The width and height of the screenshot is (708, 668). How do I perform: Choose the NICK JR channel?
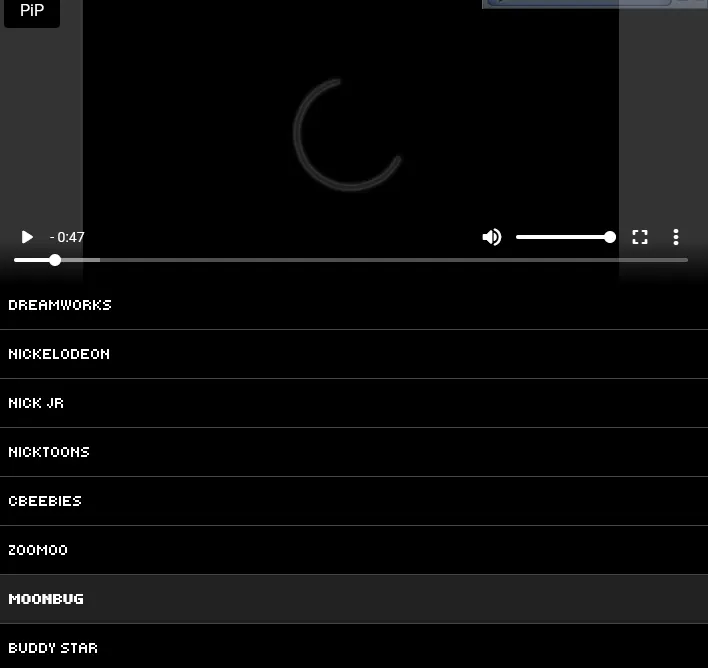(354, 403)
